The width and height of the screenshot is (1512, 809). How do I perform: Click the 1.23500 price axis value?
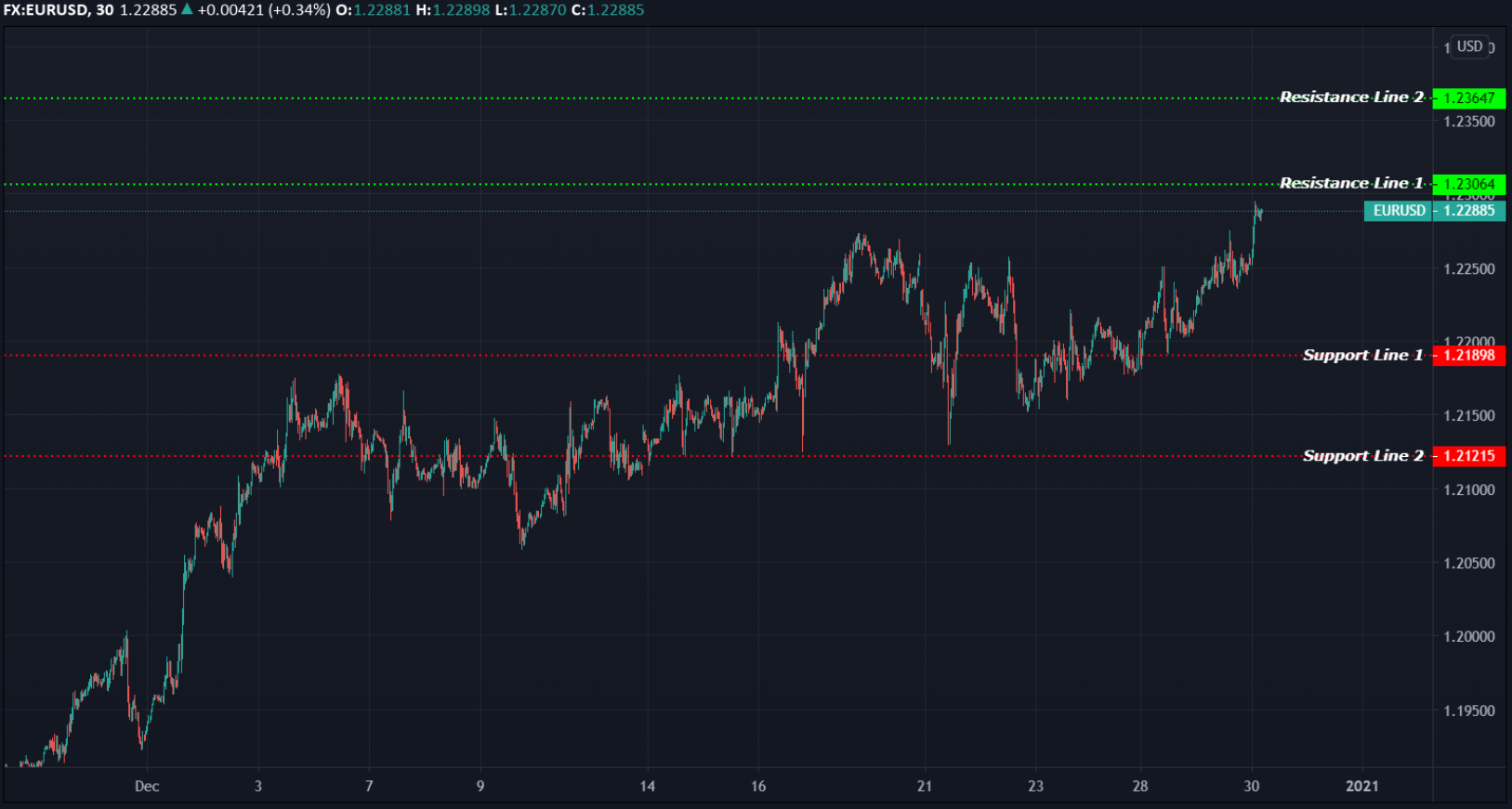pyautogui.click(x=1469, y=122)
